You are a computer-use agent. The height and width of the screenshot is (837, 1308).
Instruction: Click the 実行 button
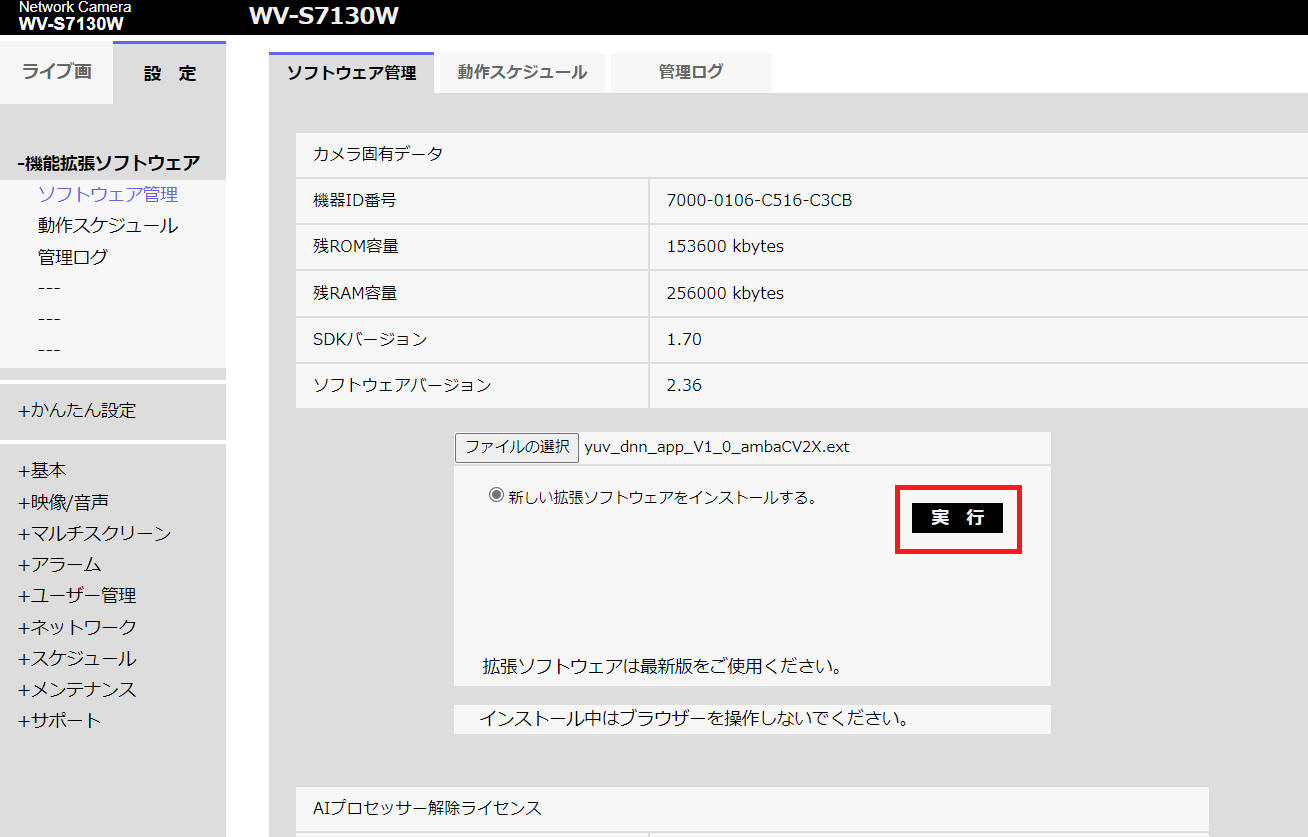(x=957, y=517)
